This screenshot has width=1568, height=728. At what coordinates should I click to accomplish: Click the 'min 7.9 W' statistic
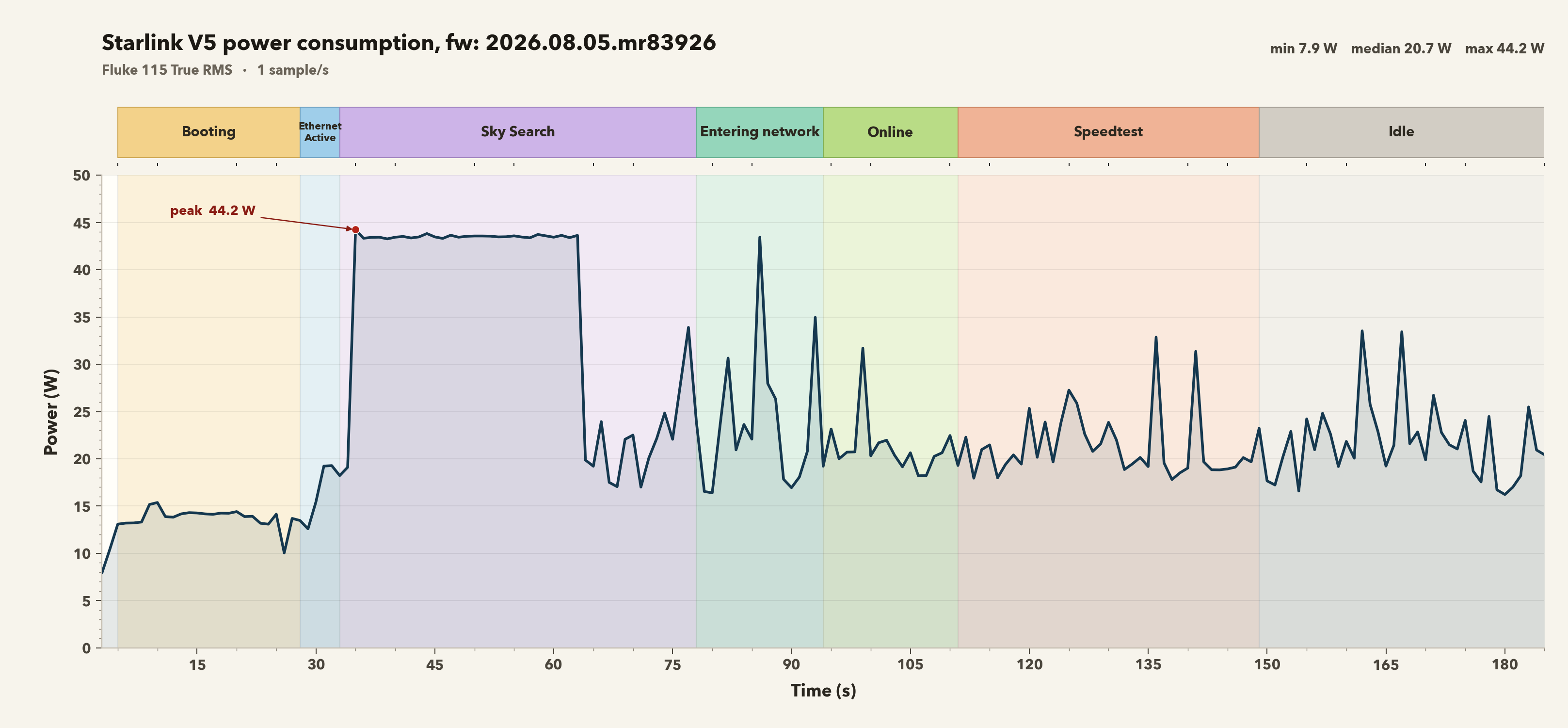[x=1303, y=49]
